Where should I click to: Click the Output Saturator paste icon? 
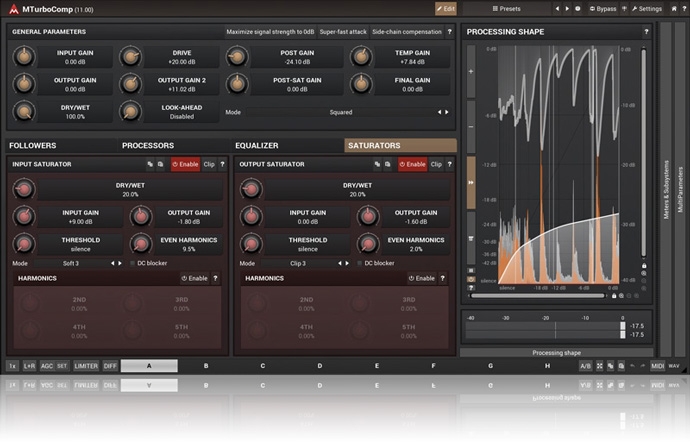point(388,164)
